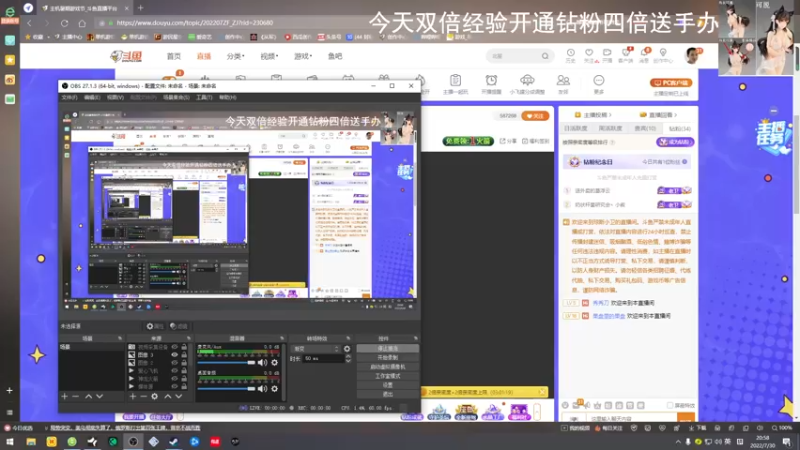Pop out the 场景 scenes dock
Image resolution: width=800 pixels, height=450 pixels.
[x=120, y=339]
